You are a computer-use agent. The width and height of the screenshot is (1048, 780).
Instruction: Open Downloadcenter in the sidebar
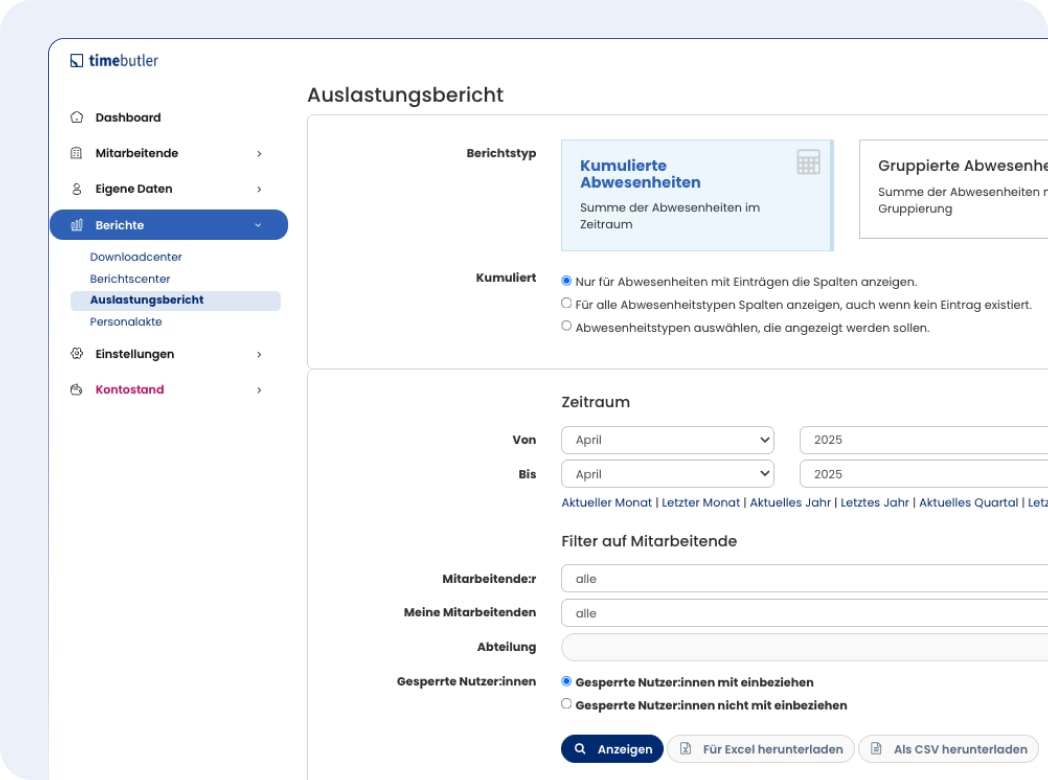pos(136,257)
